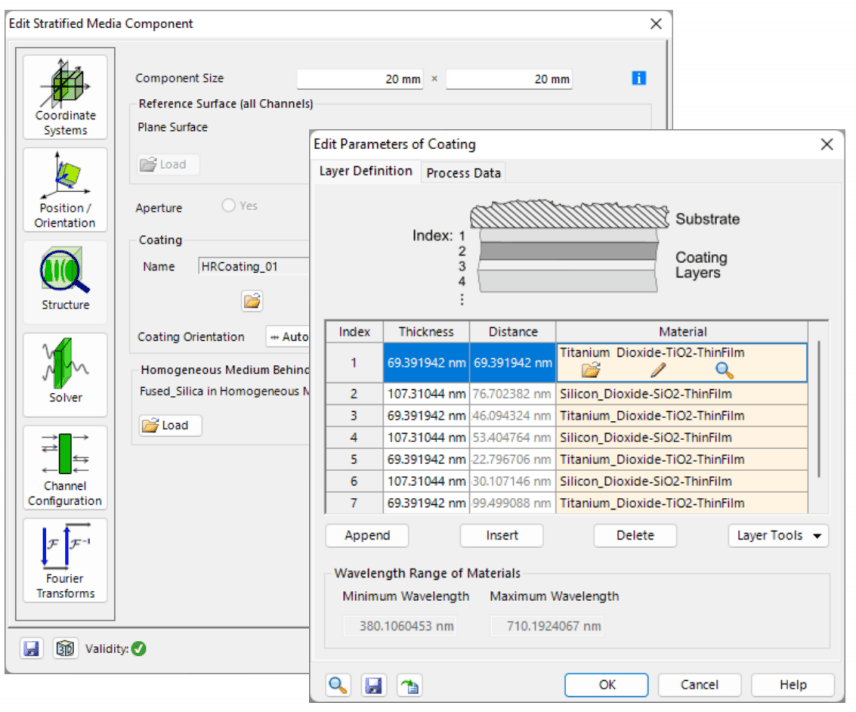Click the Delete layer button
Viewport: 856px width, 712px height.
coord(635,536)
